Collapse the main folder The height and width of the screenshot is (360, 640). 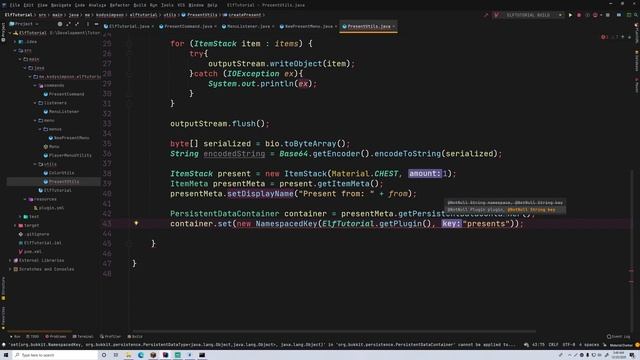click(20, 59)
